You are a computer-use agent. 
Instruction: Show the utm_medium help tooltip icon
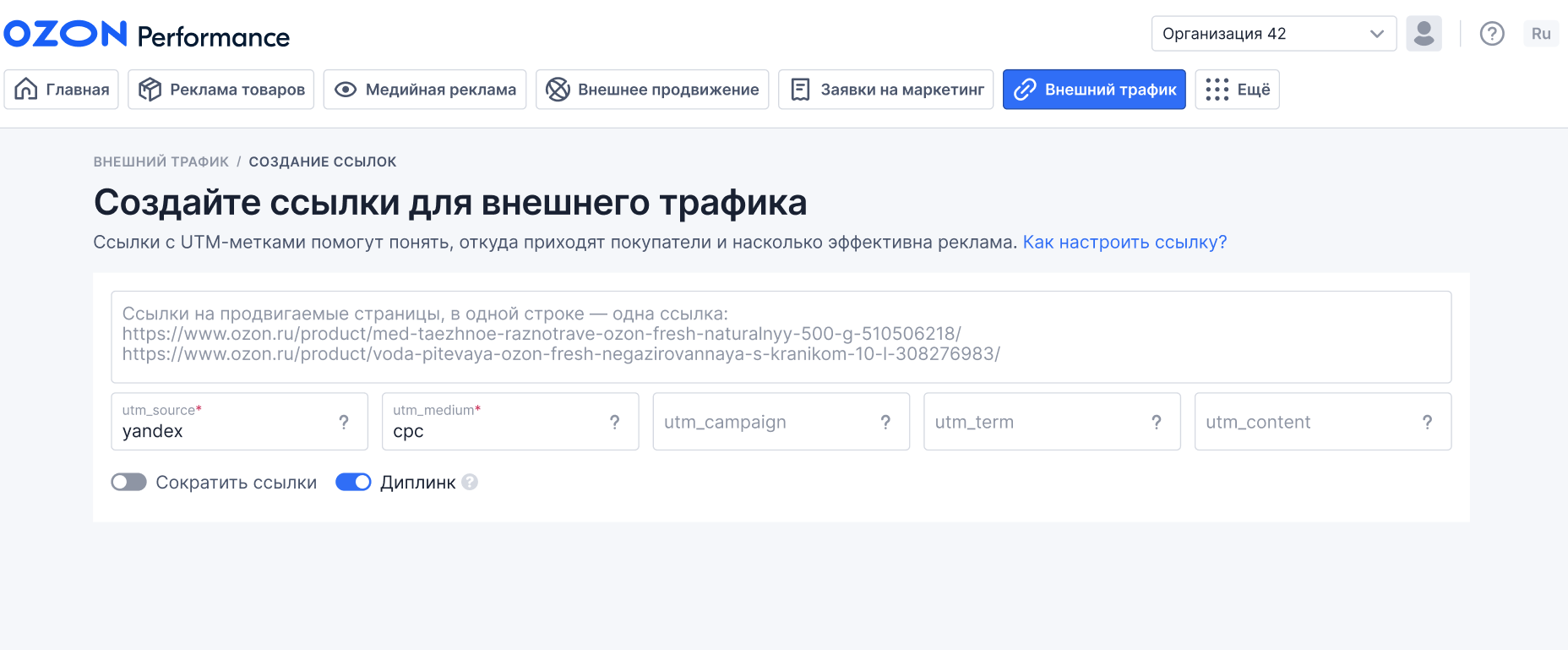(x=615, y=422)
